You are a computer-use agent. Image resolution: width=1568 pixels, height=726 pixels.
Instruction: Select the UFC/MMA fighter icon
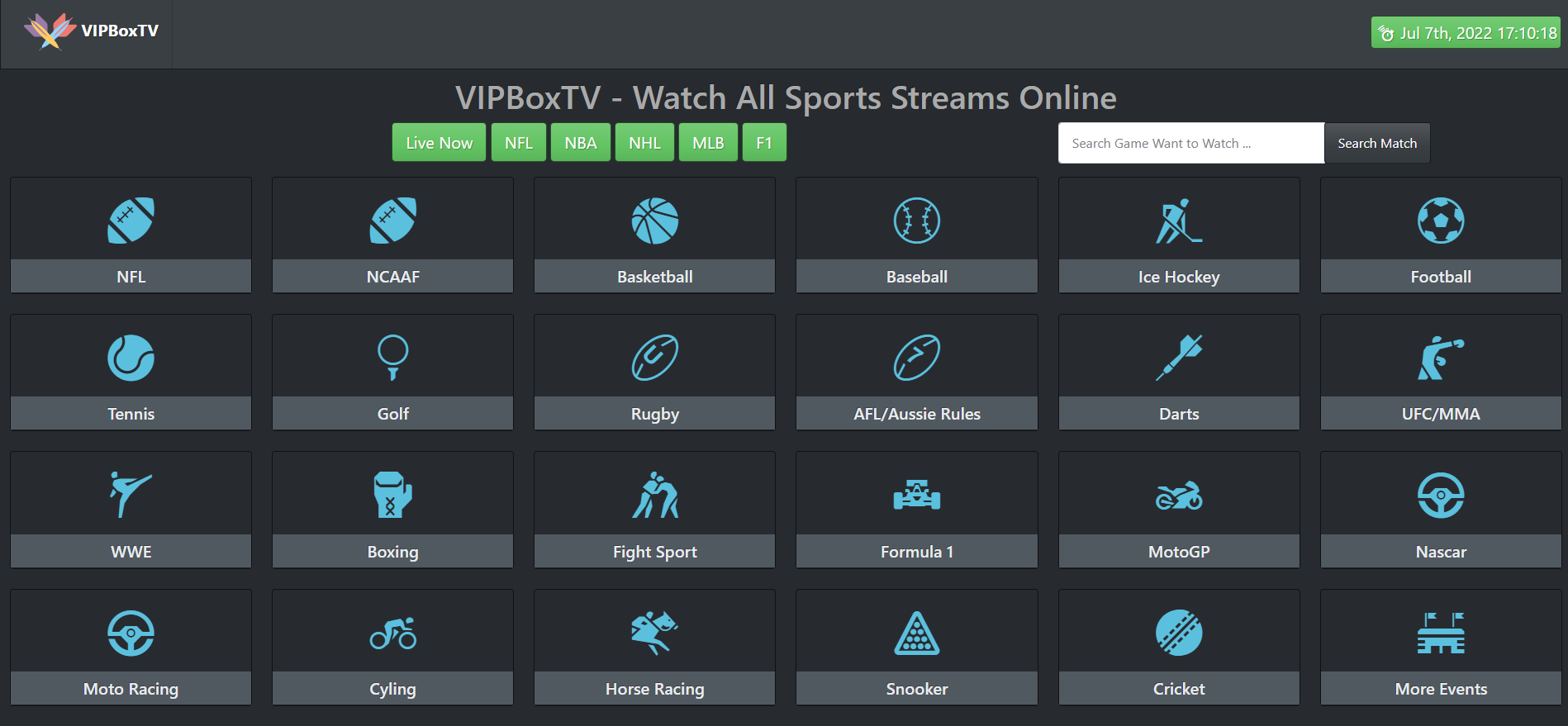1441,358
